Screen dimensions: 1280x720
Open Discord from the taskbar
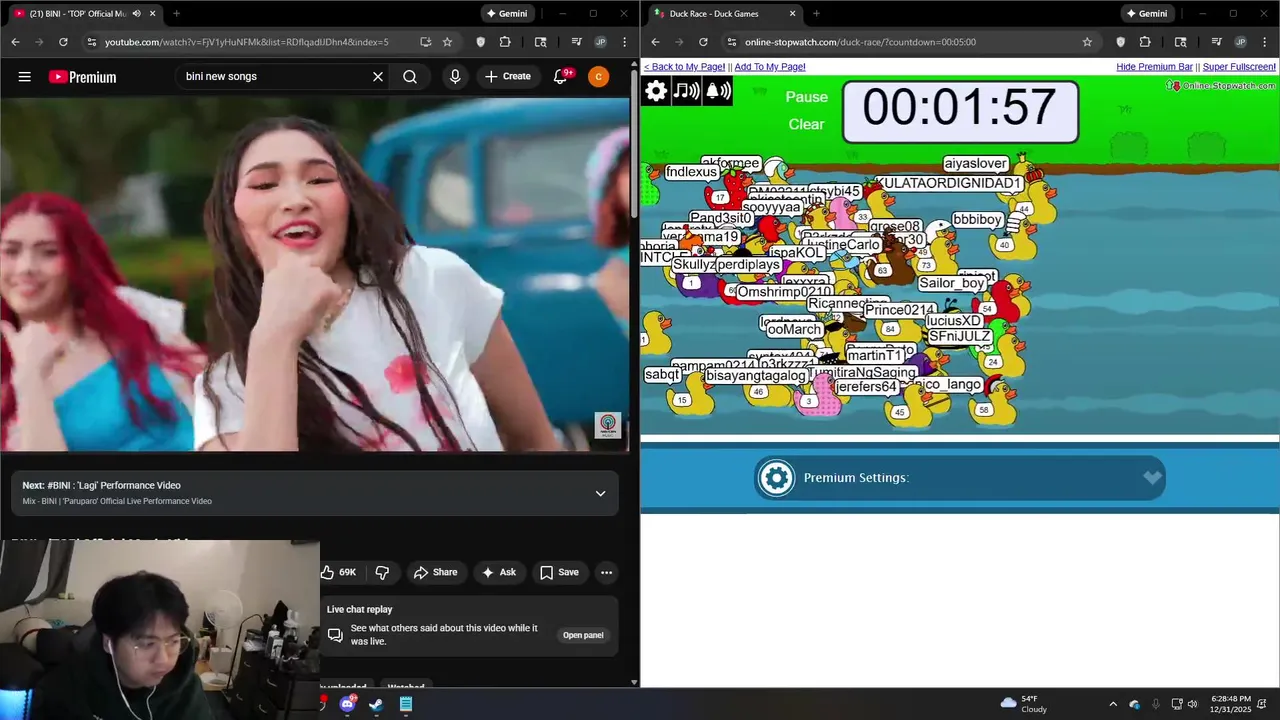pyautogui.click(x=347, y=704)
